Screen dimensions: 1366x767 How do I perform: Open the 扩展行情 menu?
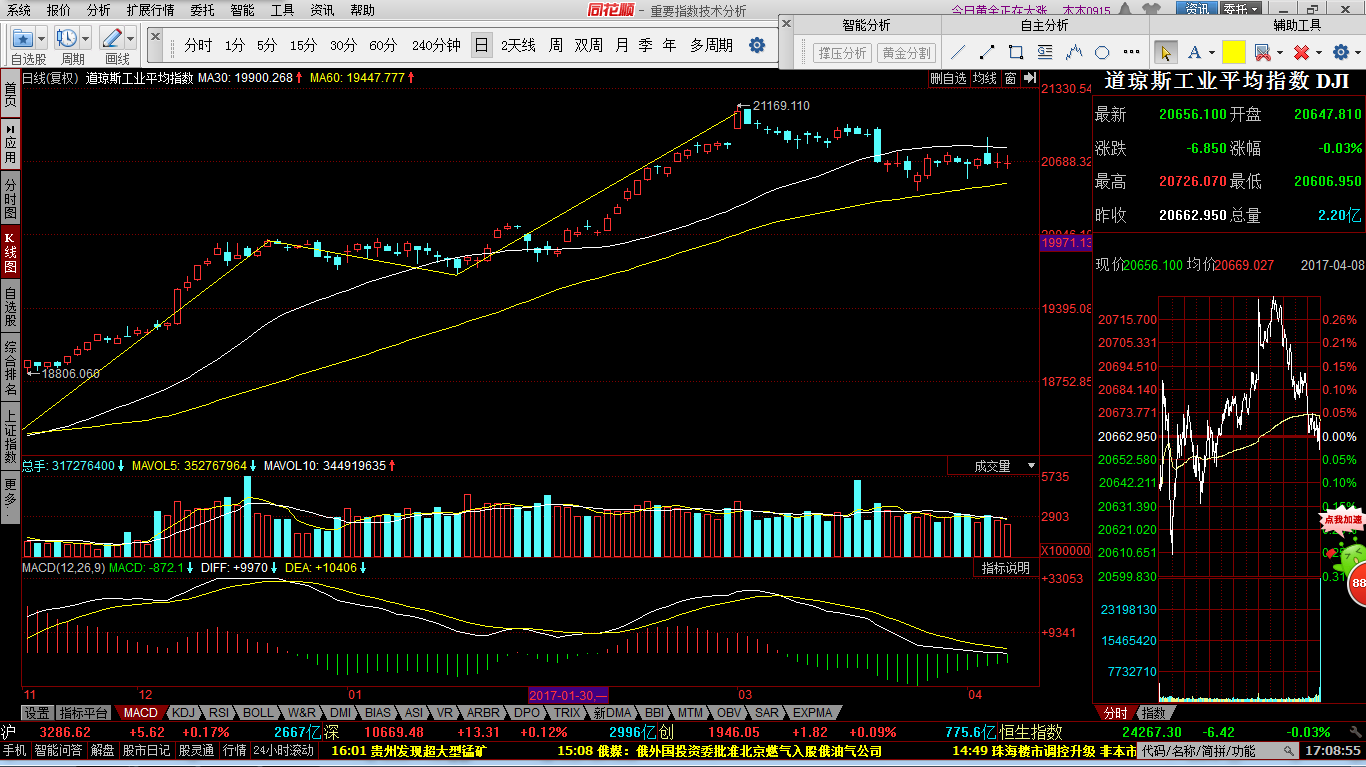(x=150, y=10)
